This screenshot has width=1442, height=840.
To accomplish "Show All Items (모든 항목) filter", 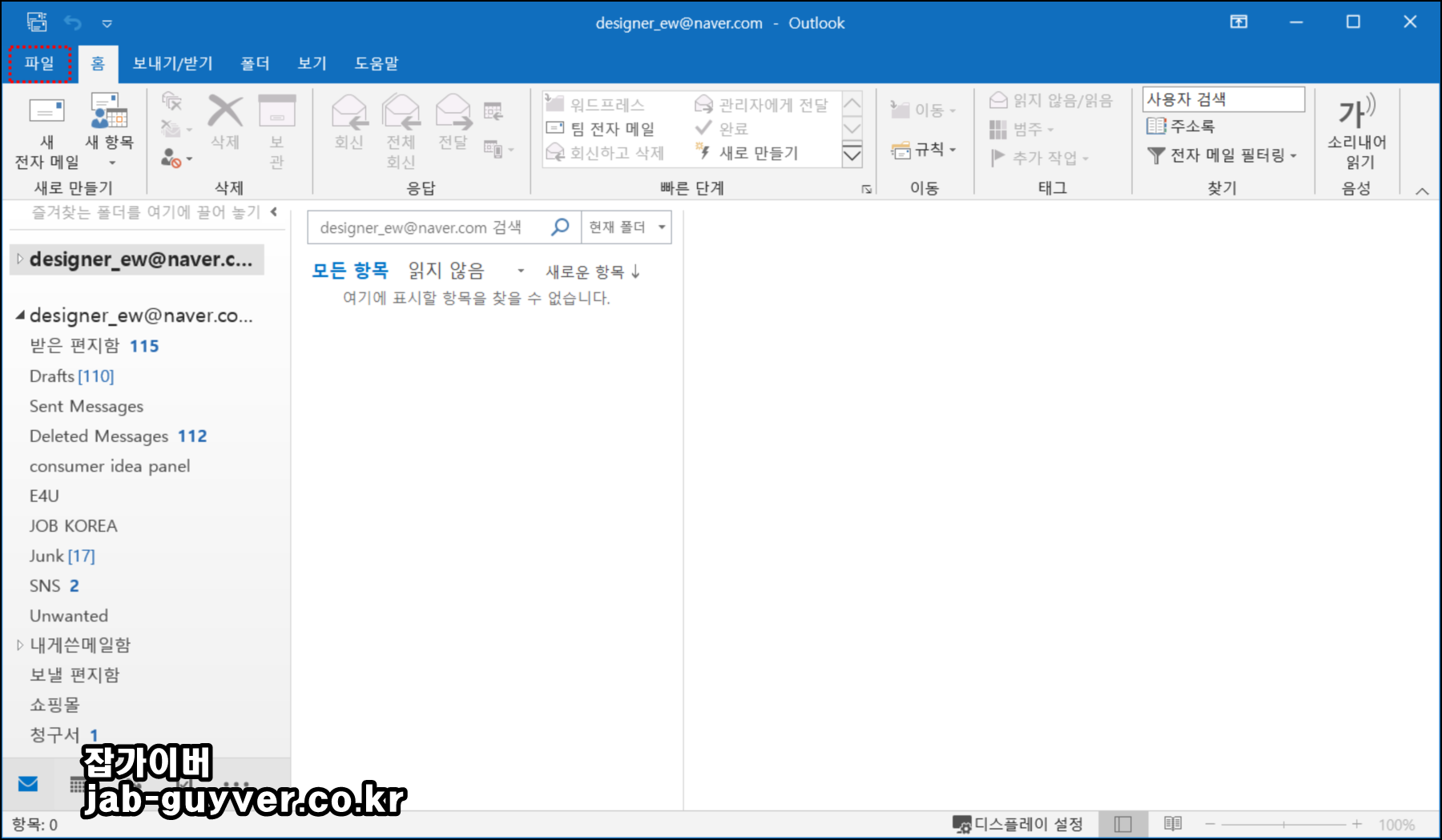I will coord(350,271).
